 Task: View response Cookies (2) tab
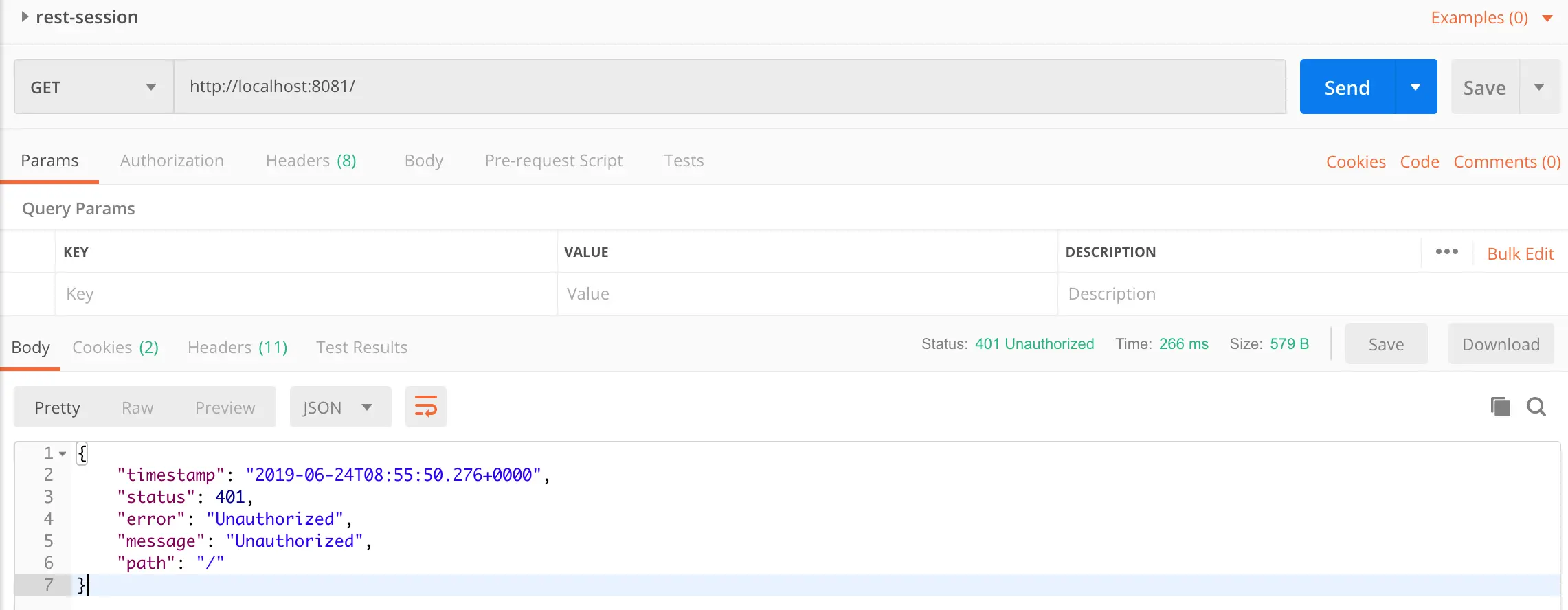pyautogui.click(x=115, y=348)
